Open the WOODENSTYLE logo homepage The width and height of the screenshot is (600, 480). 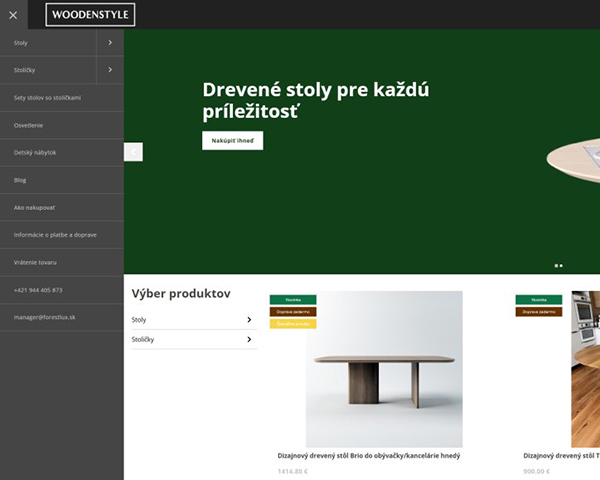click(90, 15)
